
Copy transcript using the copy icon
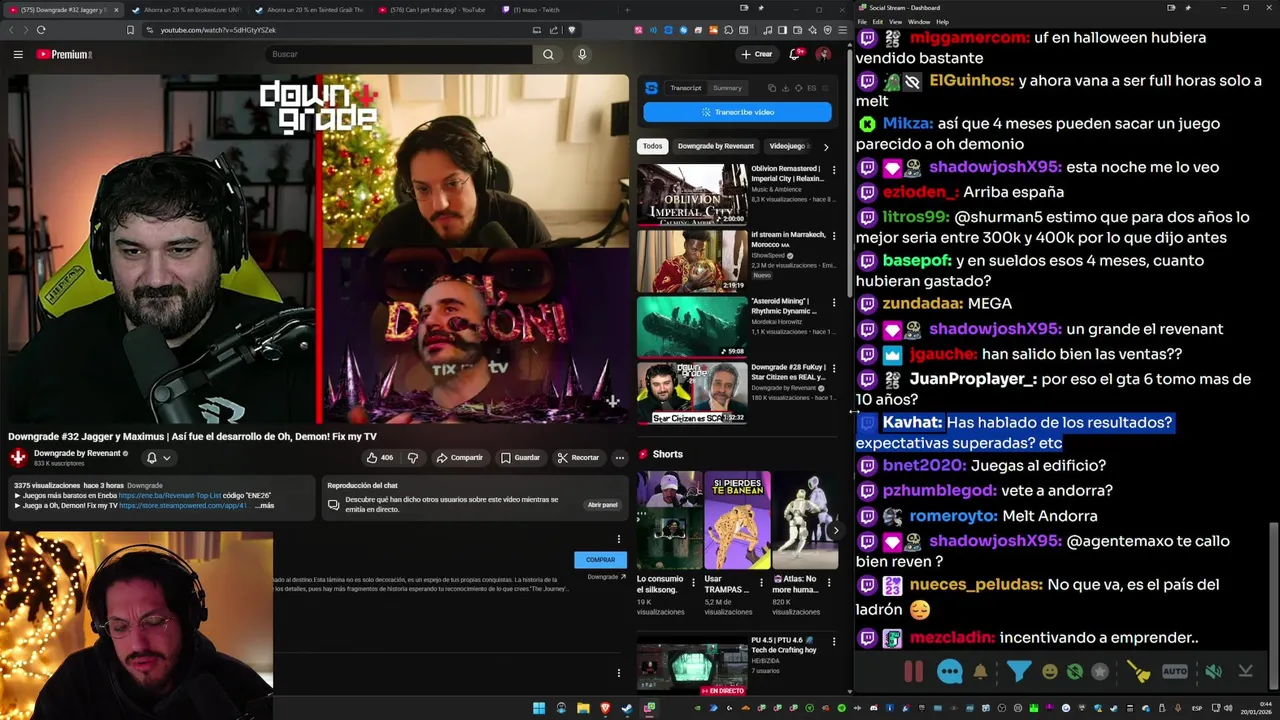click(x=773, y=88)
